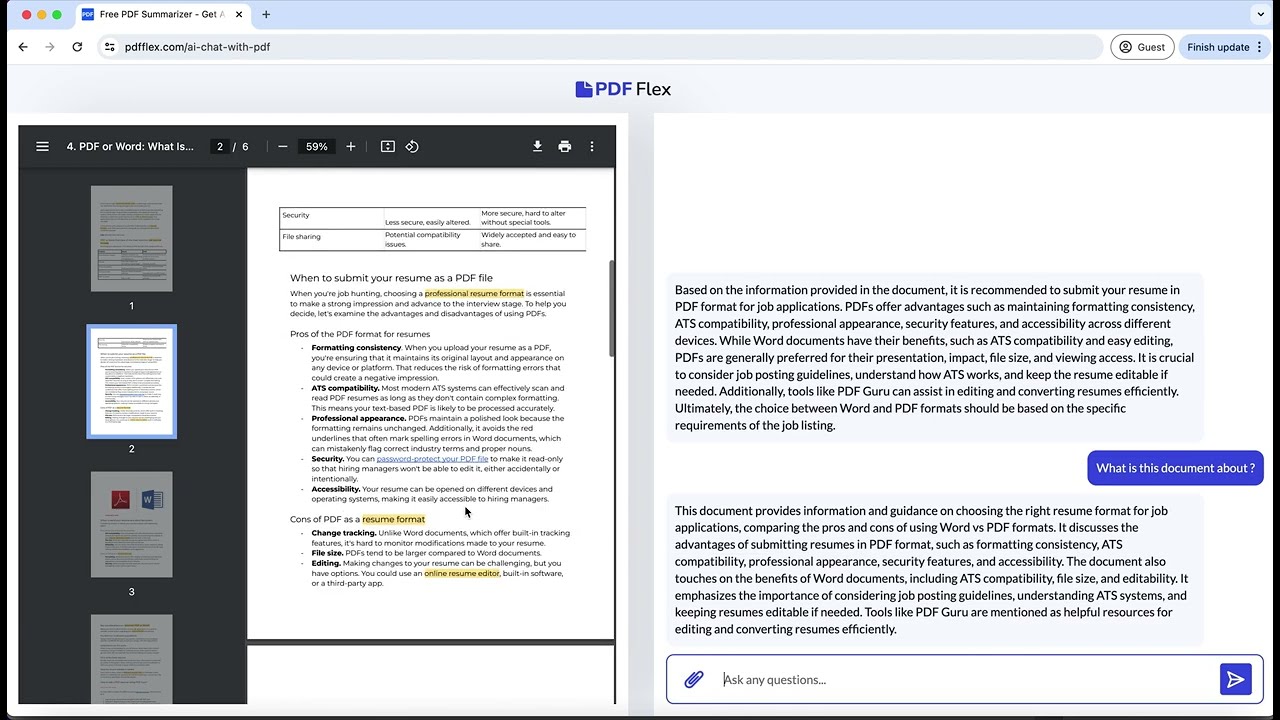Click the 'What is this document about ?' message
Image resolution: width=1280 pixels, height=720 pixels.
[1175, 468]
